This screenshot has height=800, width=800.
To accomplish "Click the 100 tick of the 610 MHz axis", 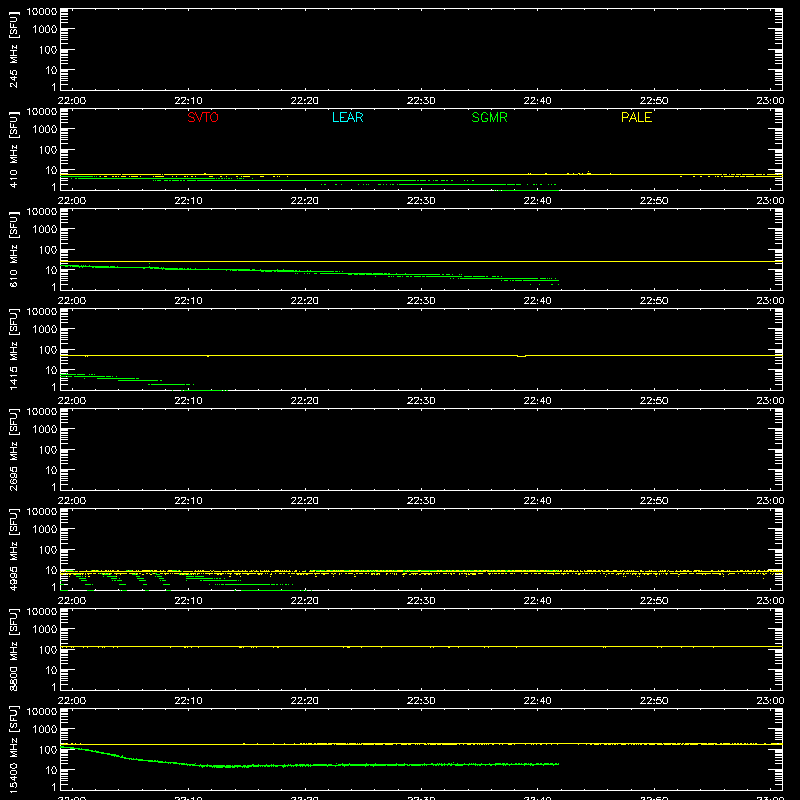I will [x=48, y=250].
